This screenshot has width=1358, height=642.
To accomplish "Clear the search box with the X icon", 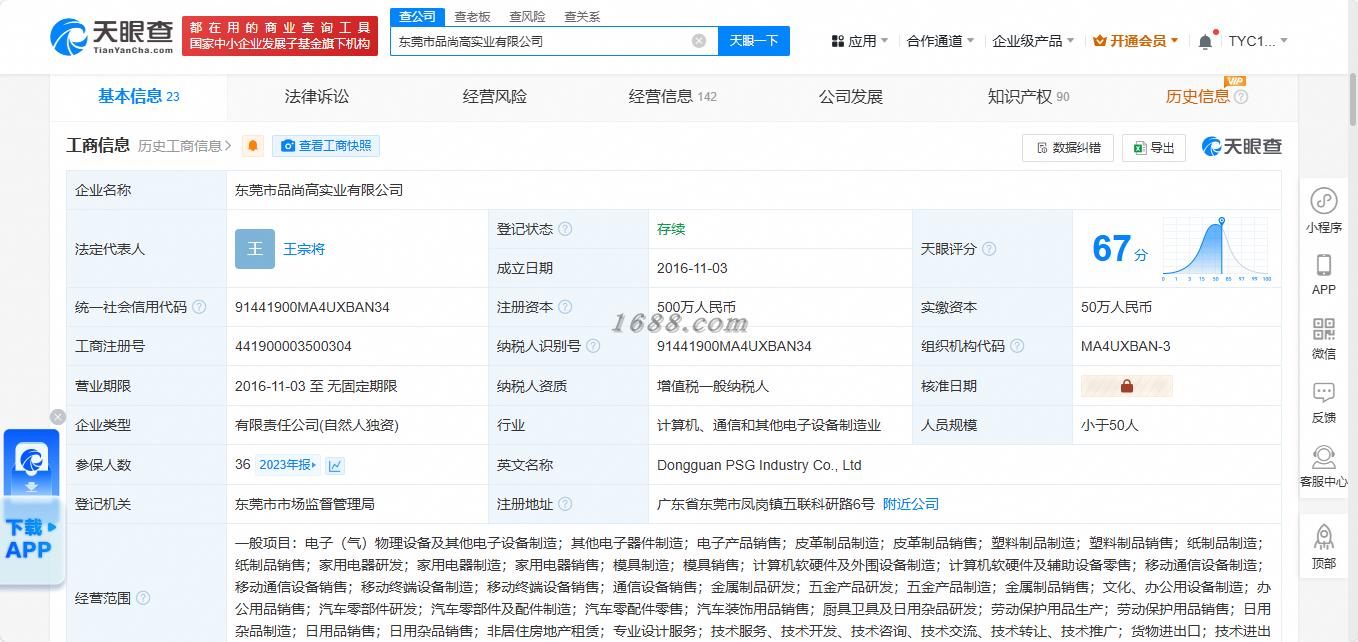I will (x=699, y=41).
